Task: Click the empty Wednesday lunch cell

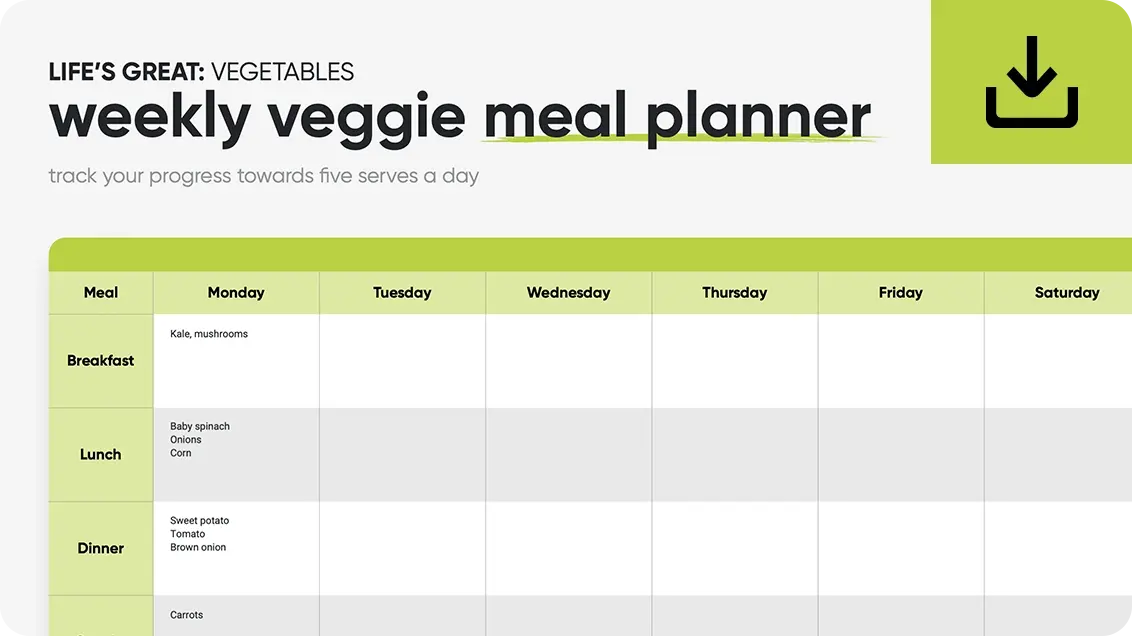Action: tap(568, 455)
